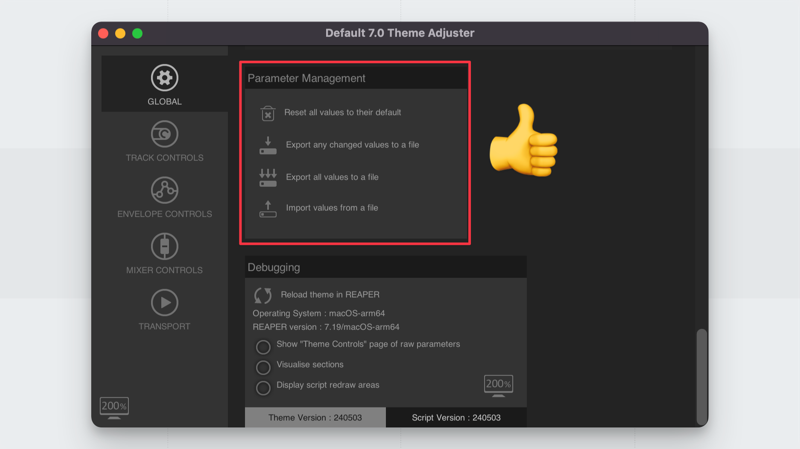Click Export any changed values to a file
This screenshot has width=800, height=449.
coord(352,145)
